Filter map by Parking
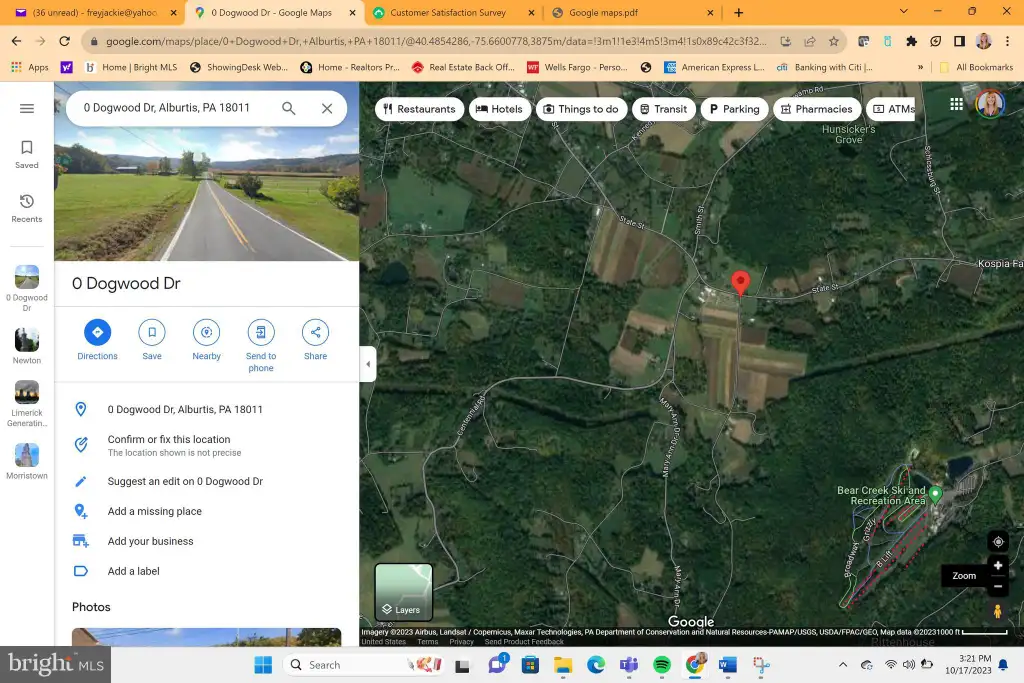Screen dimensions: 1024x683 pos(734,109)
